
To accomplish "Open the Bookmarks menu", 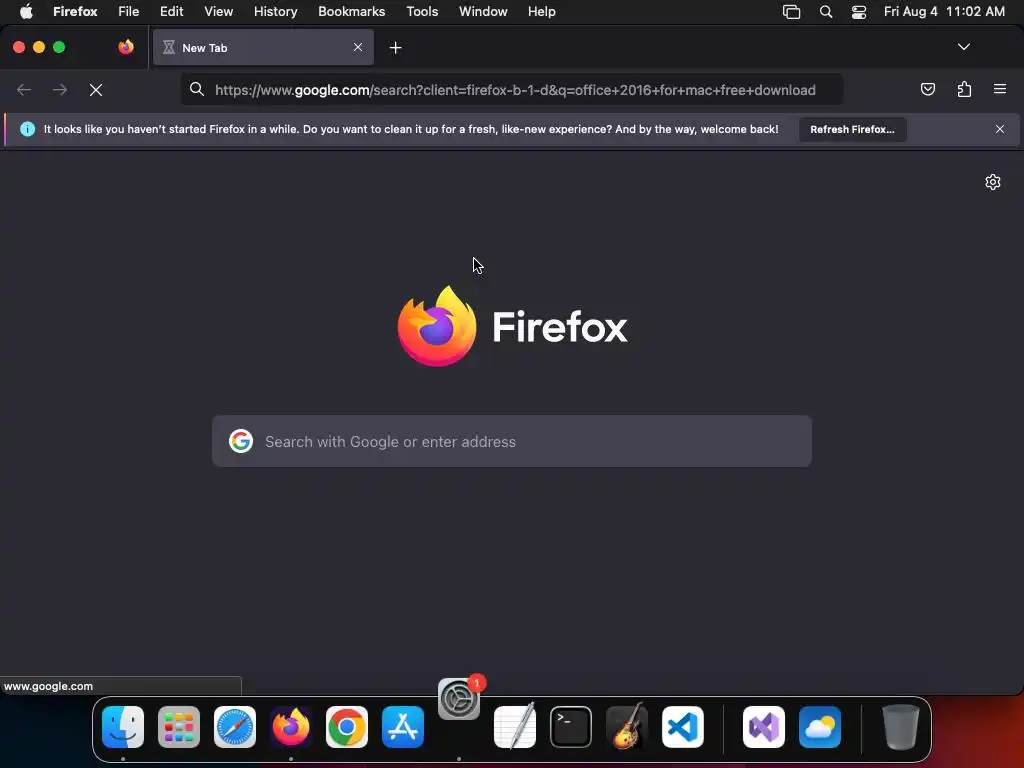I will coord(351,12).
